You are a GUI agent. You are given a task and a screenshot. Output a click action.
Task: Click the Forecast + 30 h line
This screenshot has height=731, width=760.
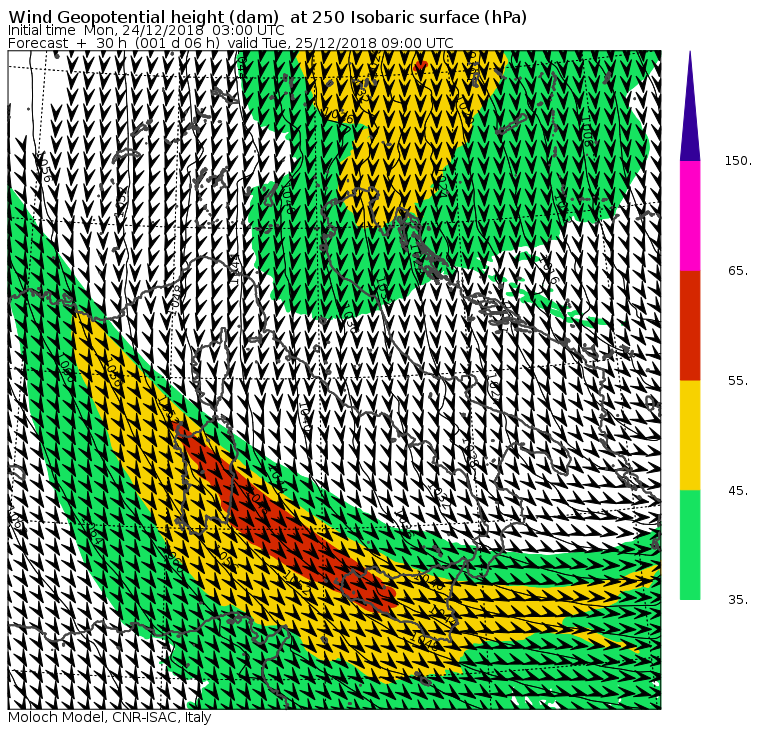(231, 43)
